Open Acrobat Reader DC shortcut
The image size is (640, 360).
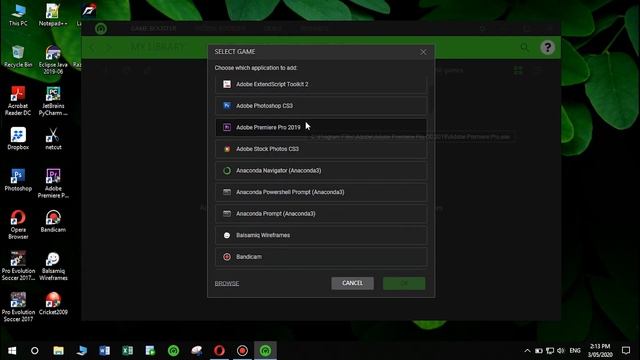[18, 101]
